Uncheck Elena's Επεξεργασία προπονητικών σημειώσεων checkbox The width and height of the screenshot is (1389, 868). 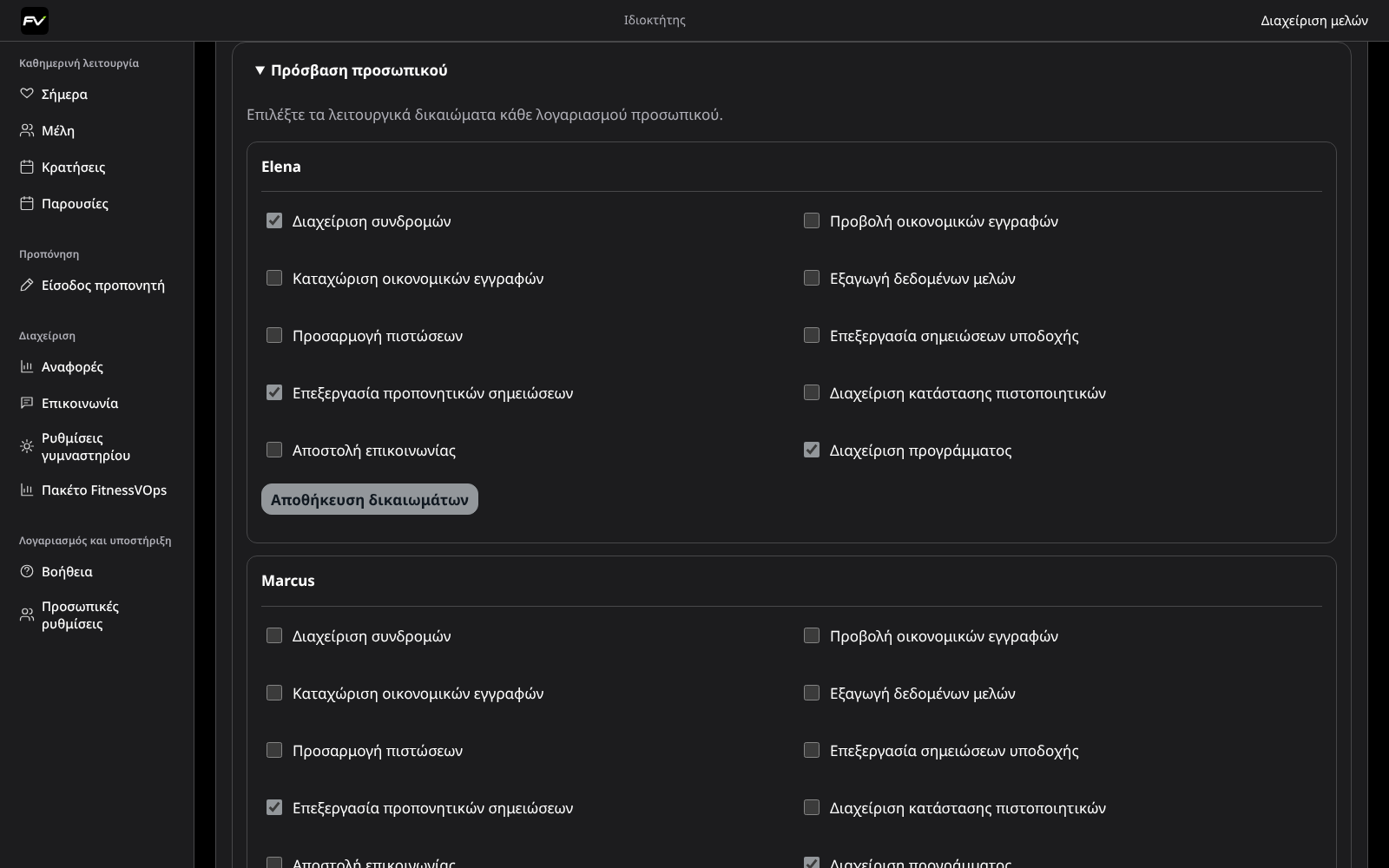click(274, 392)
